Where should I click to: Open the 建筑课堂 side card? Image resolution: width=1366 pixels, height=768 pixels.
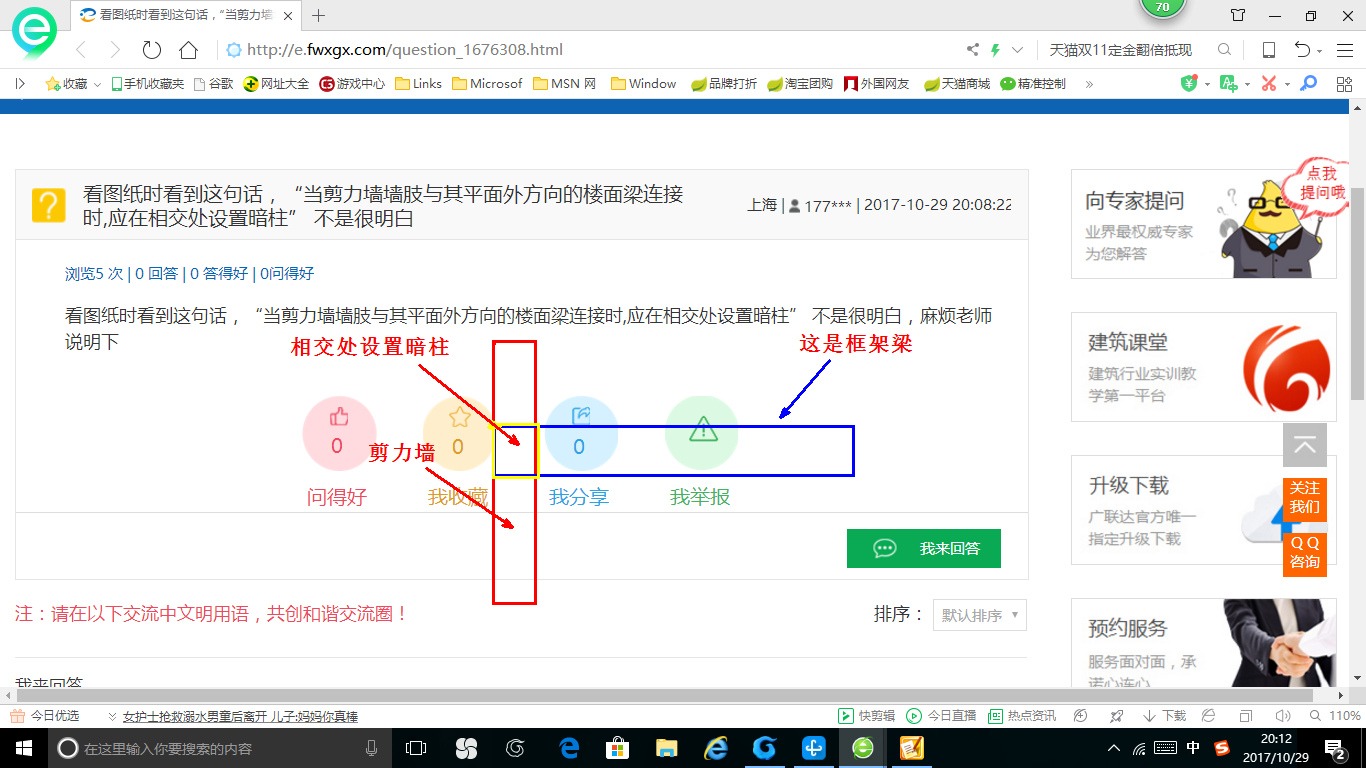1204,367
